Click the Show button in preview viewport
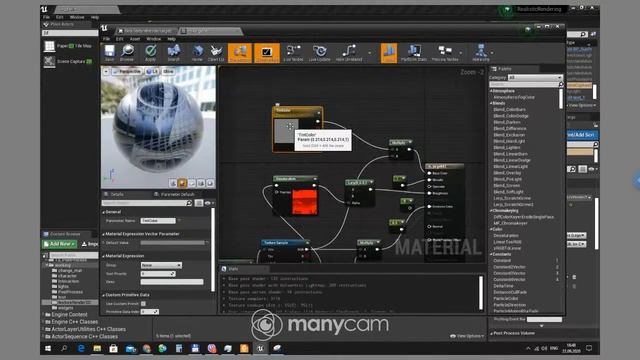The image size is (640, 360). click(x=168, y=71)
